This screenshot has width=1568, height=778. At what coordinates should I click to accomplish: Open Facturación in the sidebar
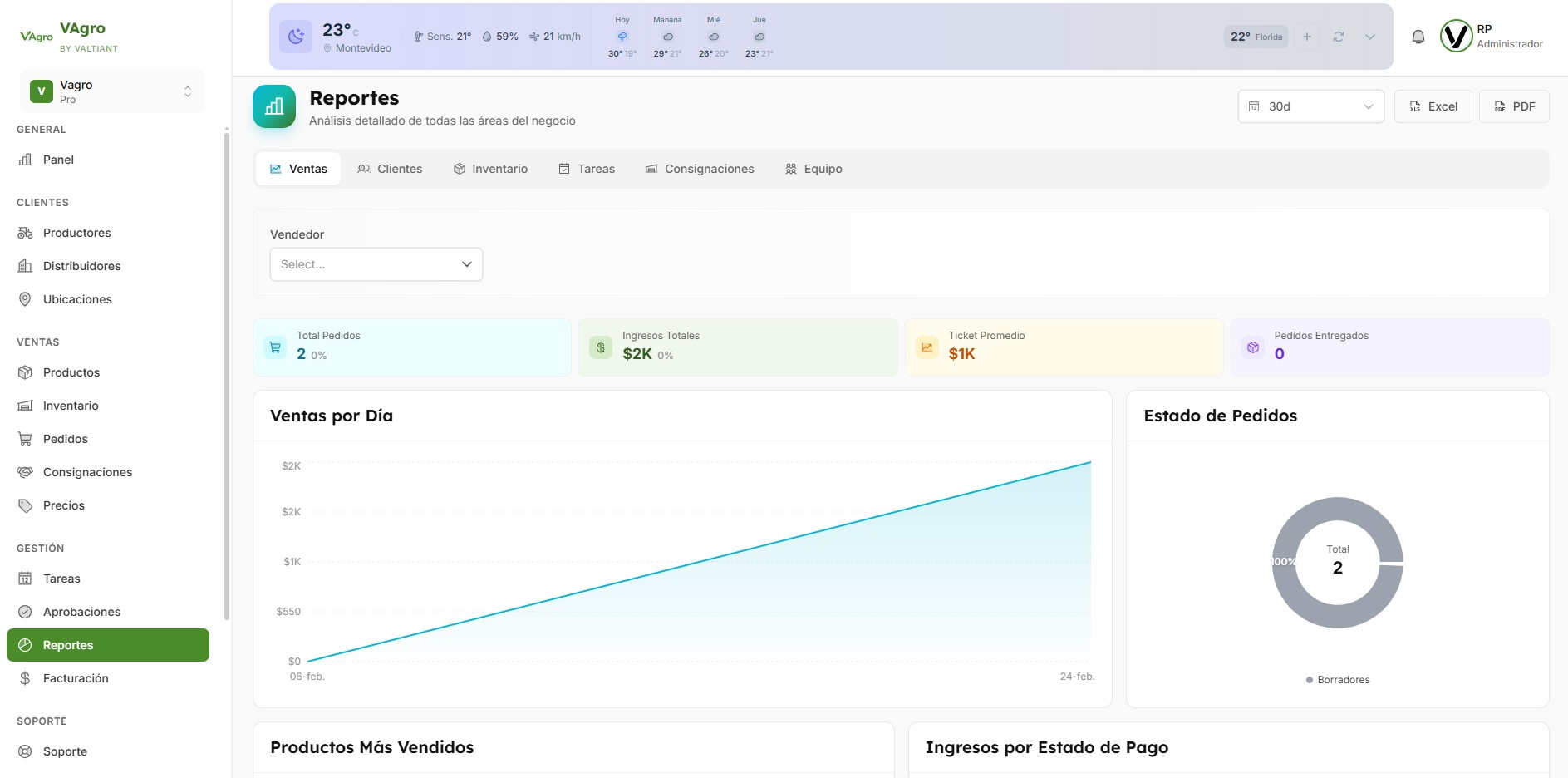[x=76, y=678]
